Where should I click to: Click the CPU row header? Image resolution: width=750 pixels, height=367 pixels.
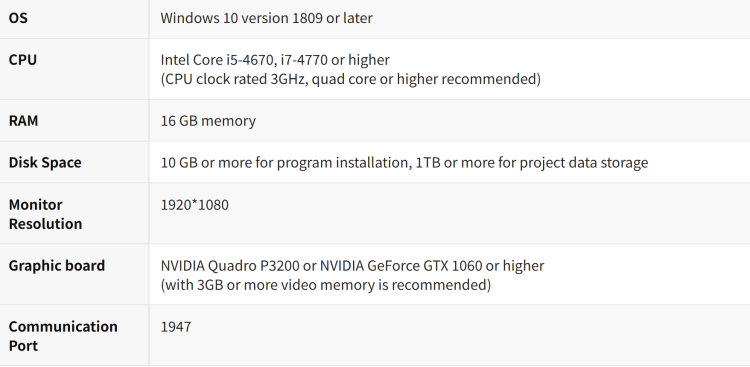coord(22,60)
